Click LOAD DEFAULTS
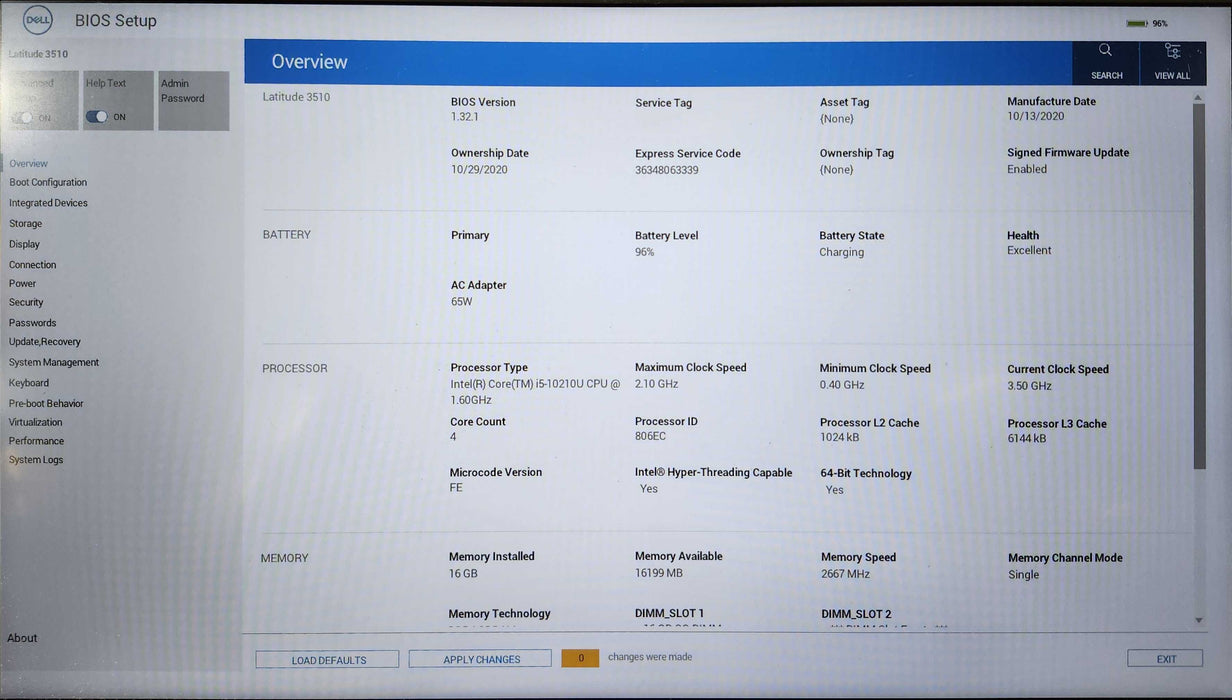 coord(326,658)
